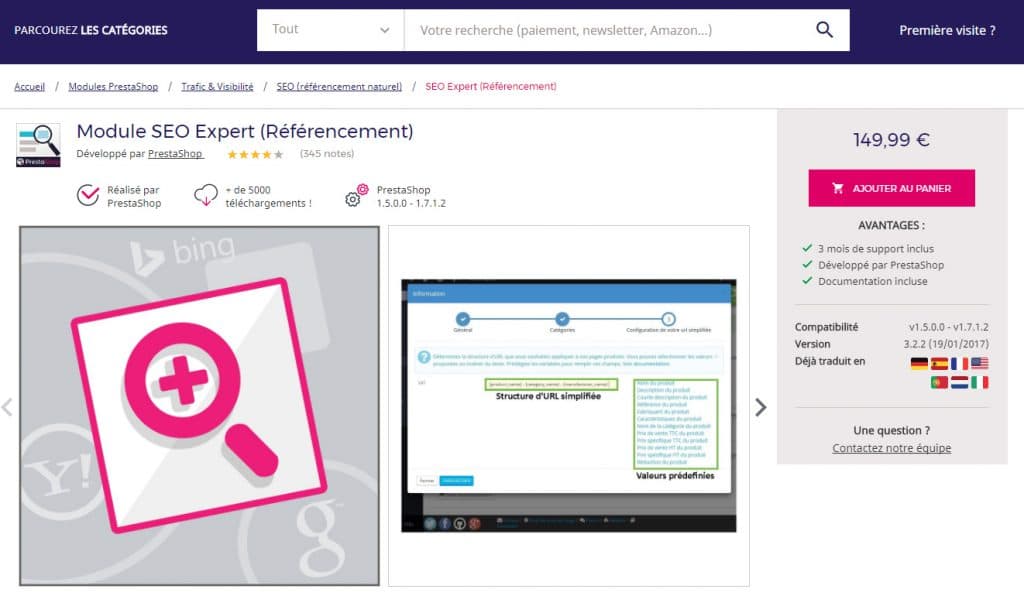The height and width of the screenshot is (596, 1024).
Task: Show next image with right chevron
Action: coord(761,407)
